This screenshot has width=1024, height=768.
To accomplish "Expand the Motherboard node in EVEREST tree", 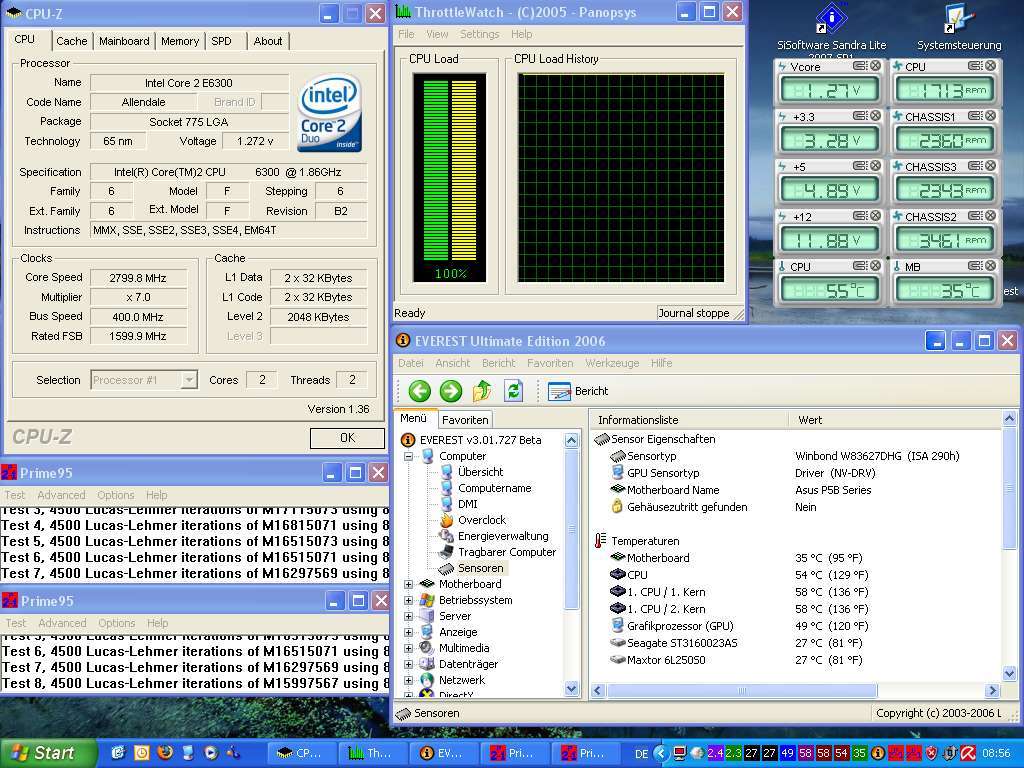I will point(408,584).
